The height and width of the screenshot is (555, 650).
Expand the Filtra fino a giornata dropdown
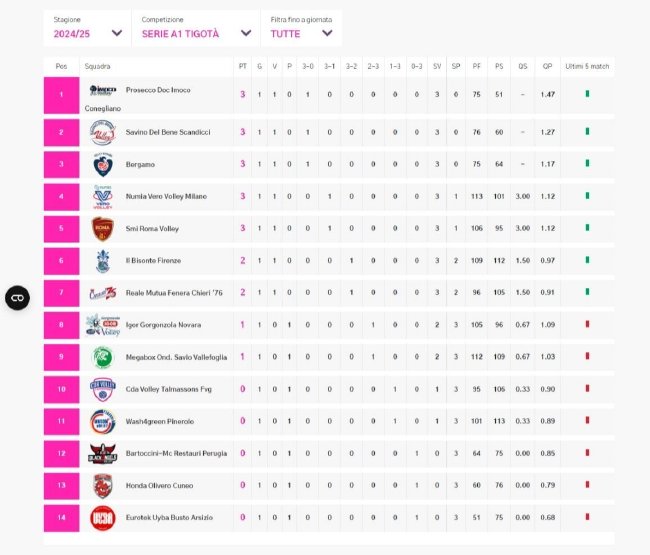click(x=301, y=28)
